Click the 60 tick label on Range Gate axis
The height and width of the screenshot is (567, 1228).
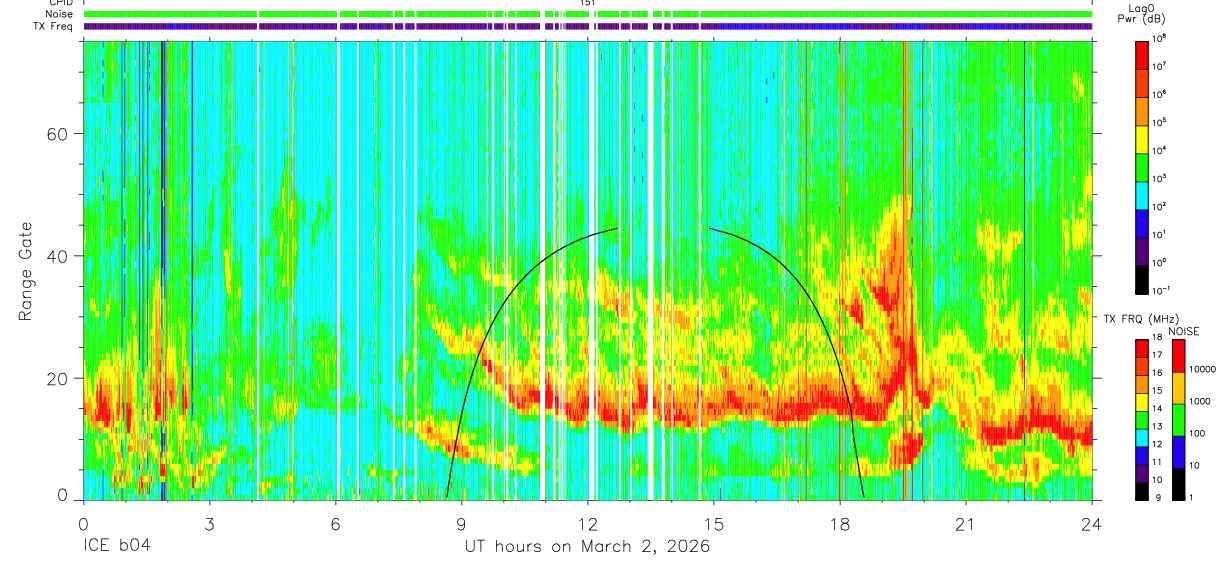[57, 134]
